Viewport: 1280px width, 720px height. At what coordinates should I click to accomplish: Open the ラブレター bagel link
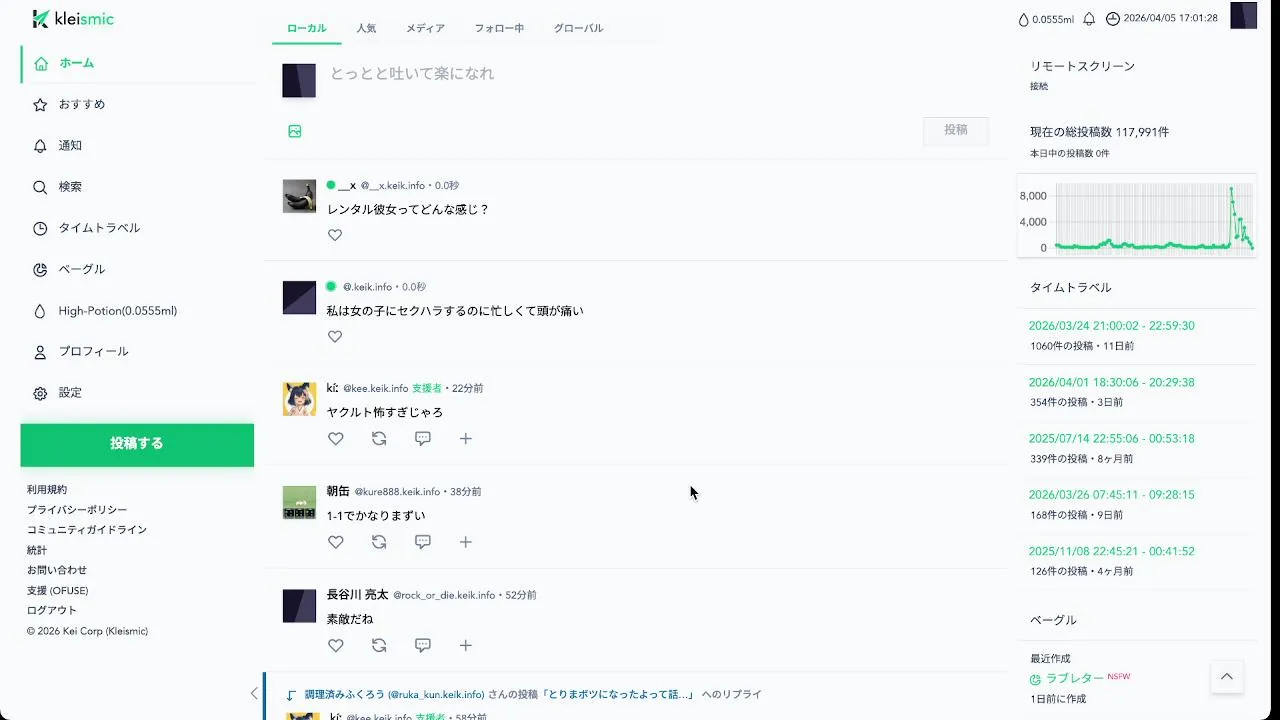tap(1074, 679)
